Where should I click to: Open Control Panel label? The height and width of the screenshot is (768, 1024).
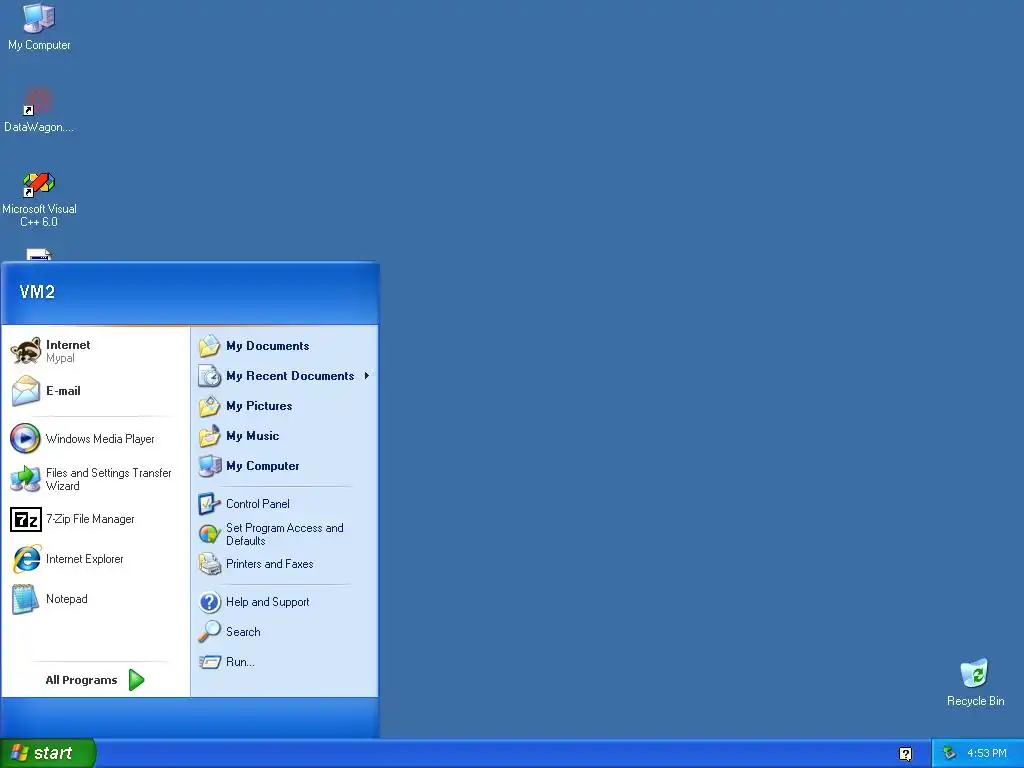pos(258,504)
